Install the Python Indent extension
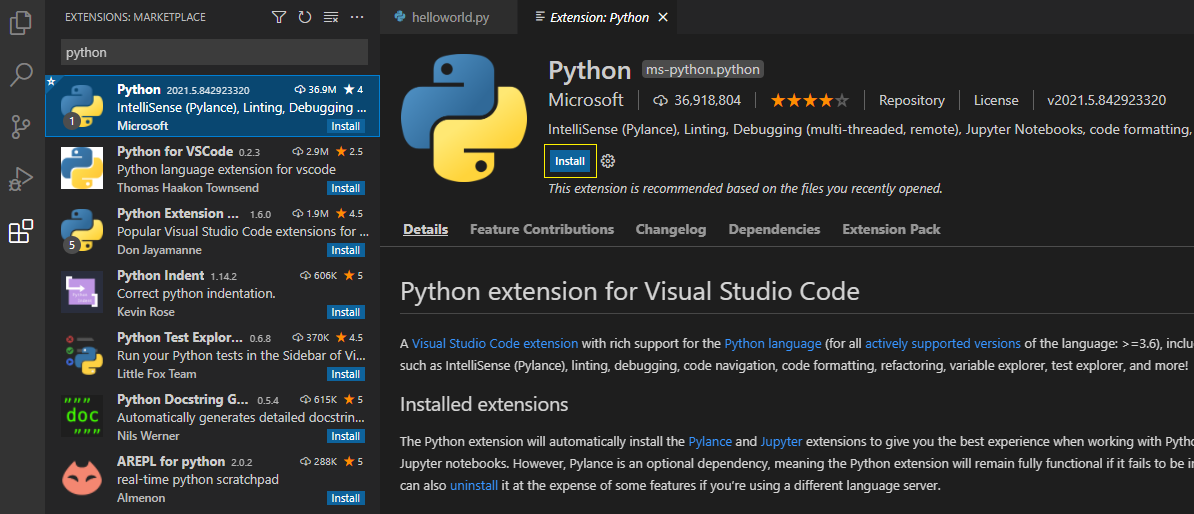The height and width of the screenshot is (514, 1194). click(x=345, y=312)
